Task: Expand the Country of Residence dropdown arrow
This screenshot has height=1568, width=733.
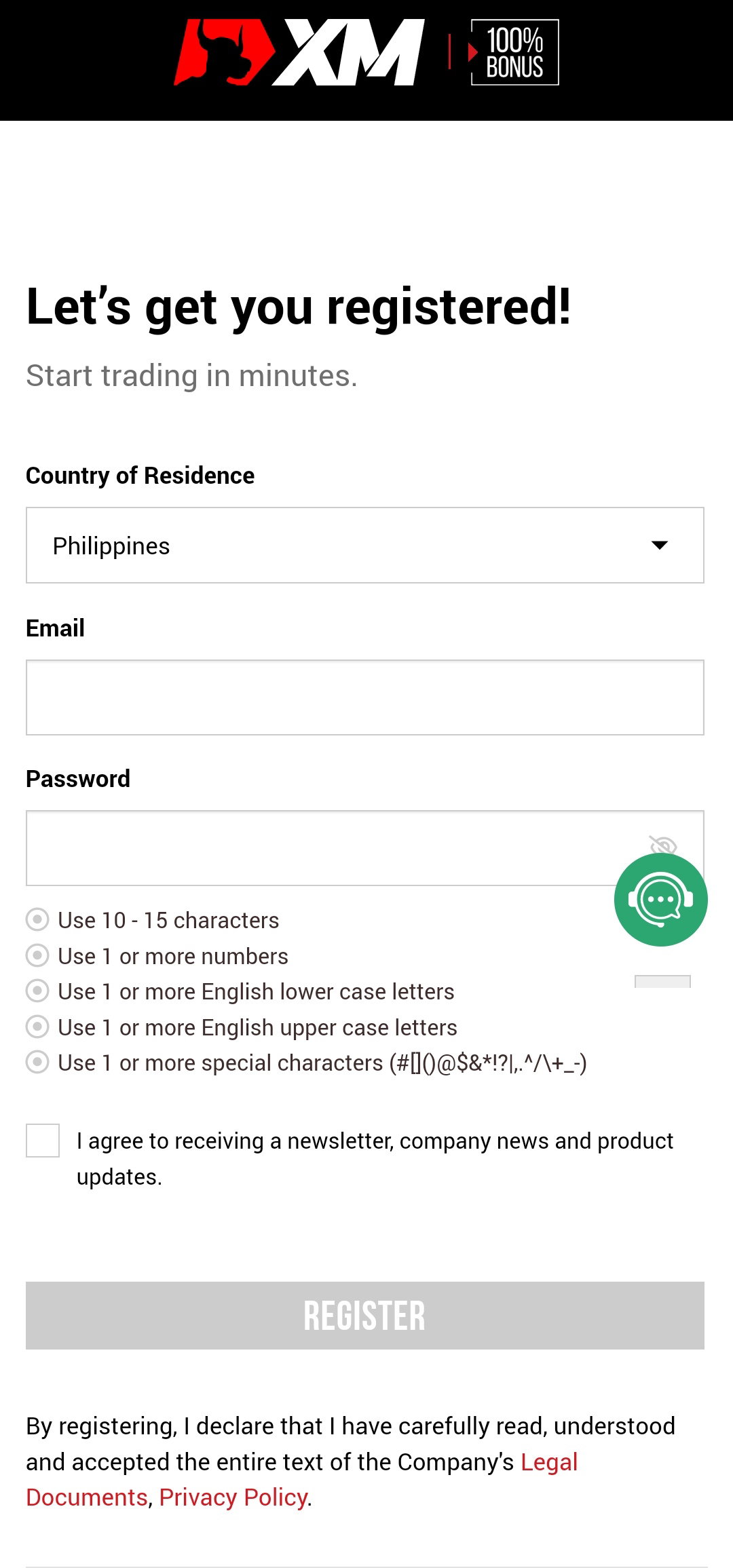Action: tap(660, 546)
